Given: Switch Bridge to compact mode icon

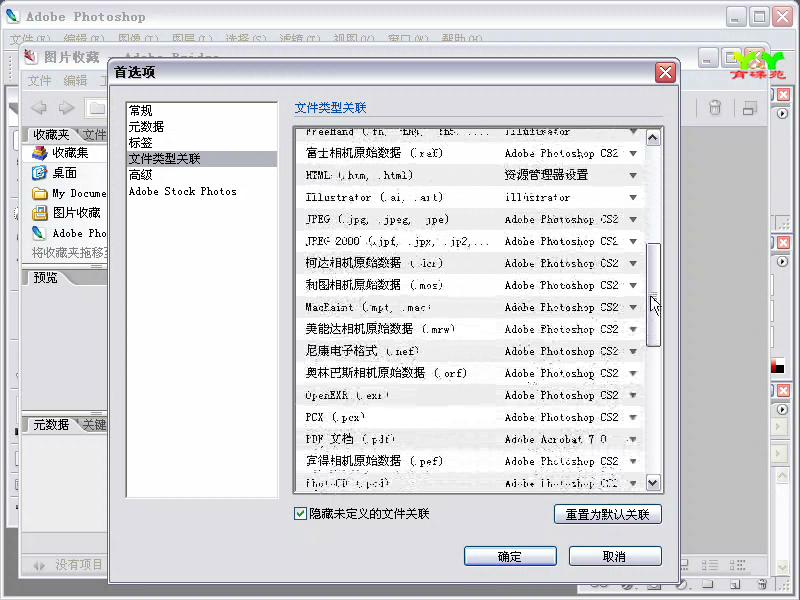Looking at the screenshot, I should 749,108.
